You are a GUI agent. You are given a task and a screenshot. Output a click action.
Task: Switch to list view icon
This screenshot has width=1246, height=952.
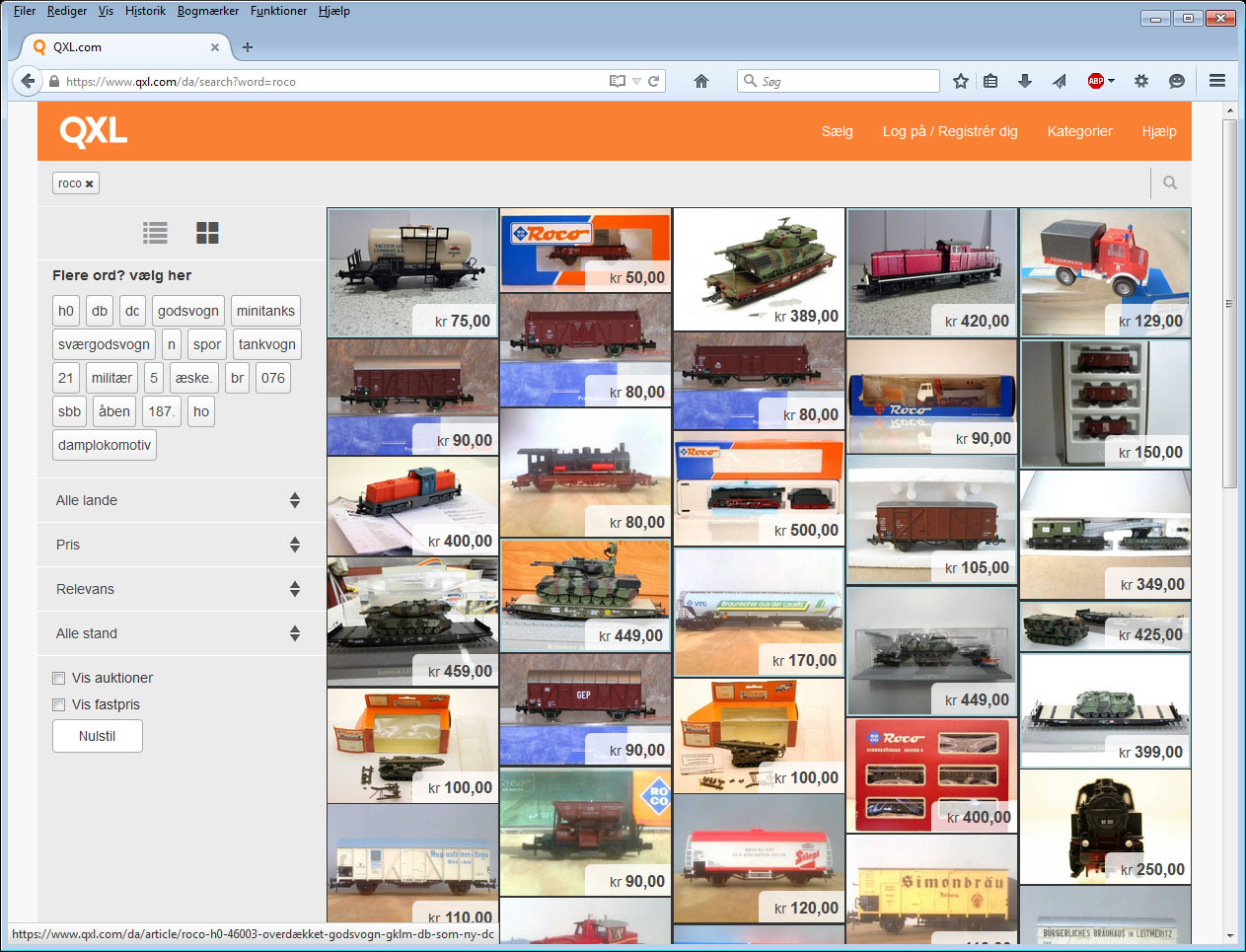(155, 233)
